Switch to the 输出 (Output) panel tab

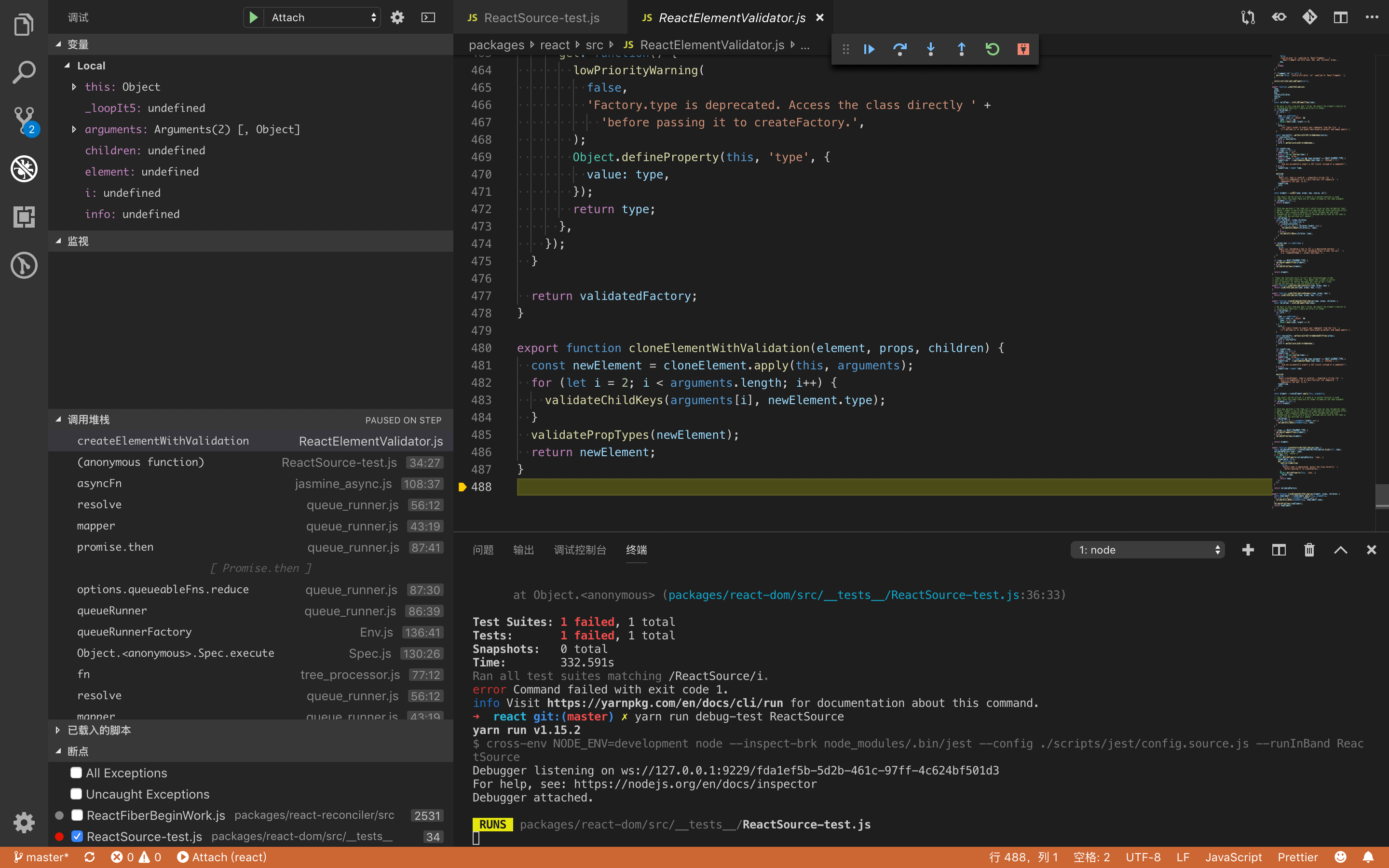(x=523, y=549)
